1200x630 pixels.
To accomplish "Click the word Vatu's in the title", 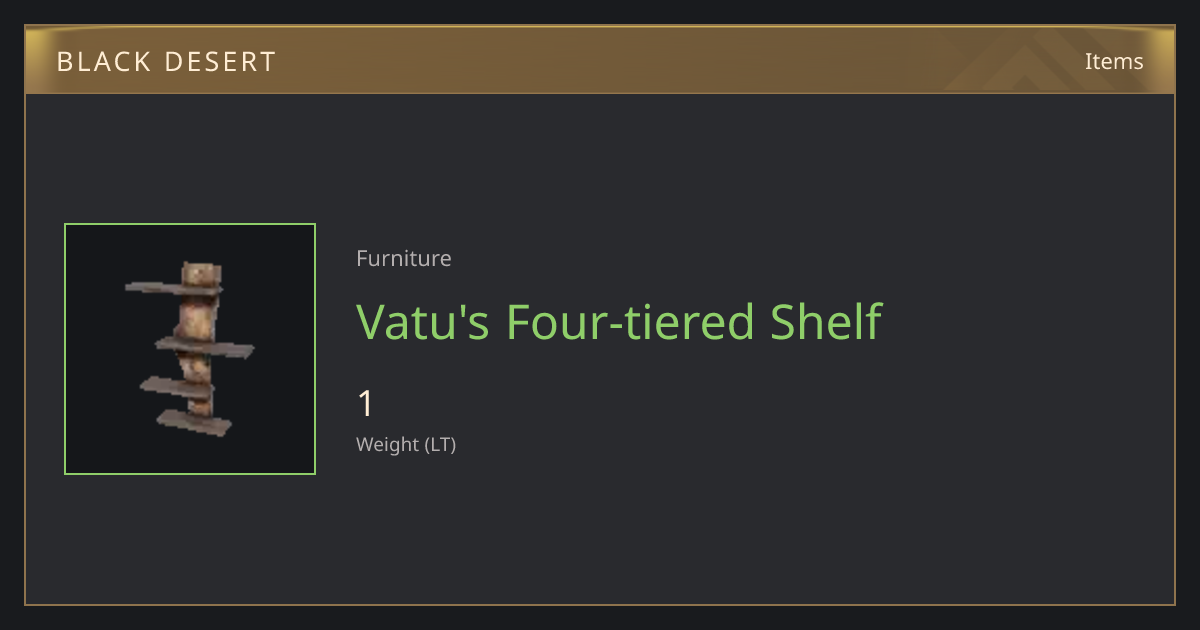I will coord(423,321).
